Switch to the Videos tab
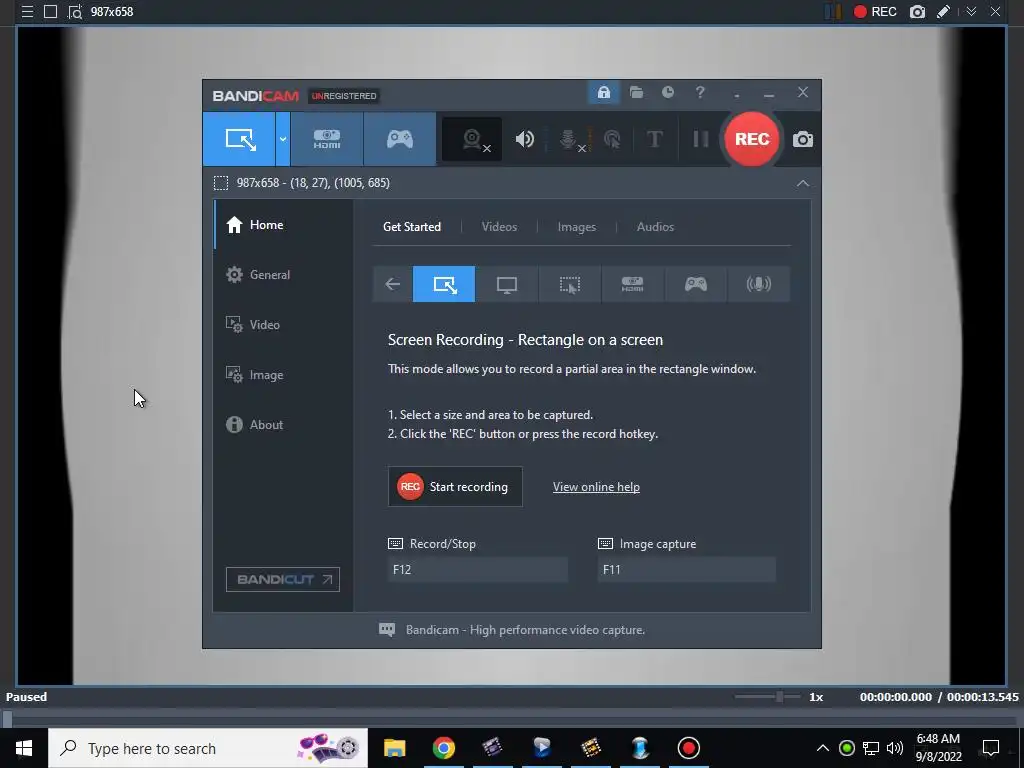The height and width of the screenshot is (768, 1024). [499, 227]
